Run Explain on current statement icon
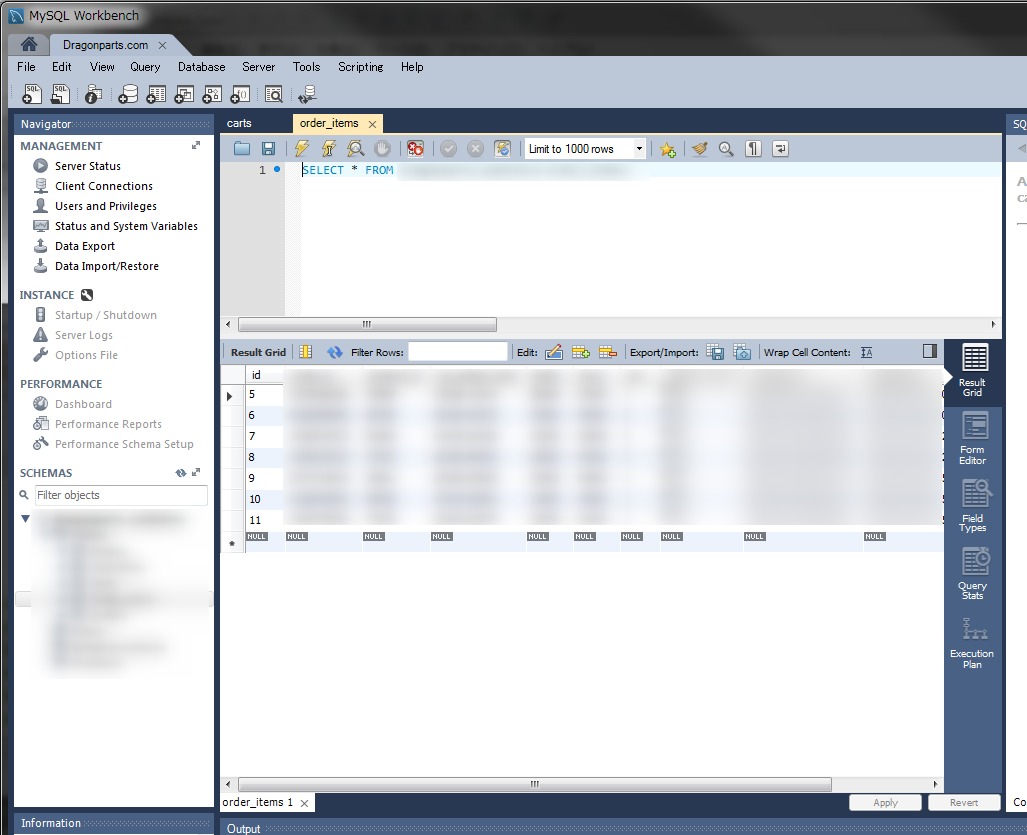1027x835 pixels. click(355, 149)
